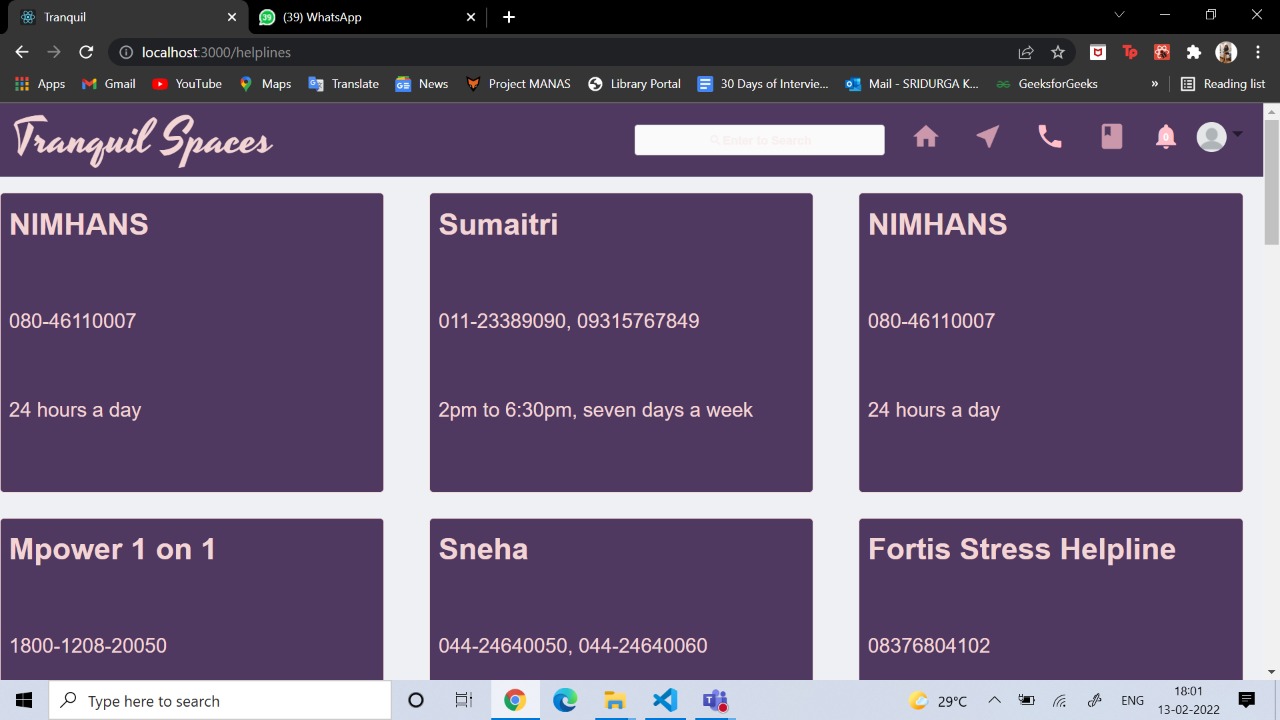The width and height of the screenshot is (1280, 720).
Task: Open the Windows notification center
Action: (1246, 701)
